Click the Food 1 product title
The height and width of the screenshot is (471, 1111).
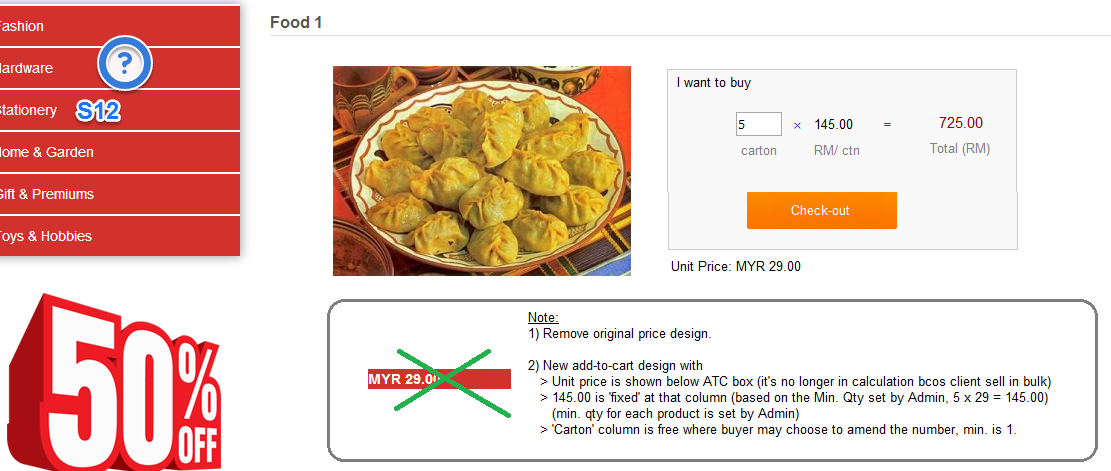click(296, 22)
